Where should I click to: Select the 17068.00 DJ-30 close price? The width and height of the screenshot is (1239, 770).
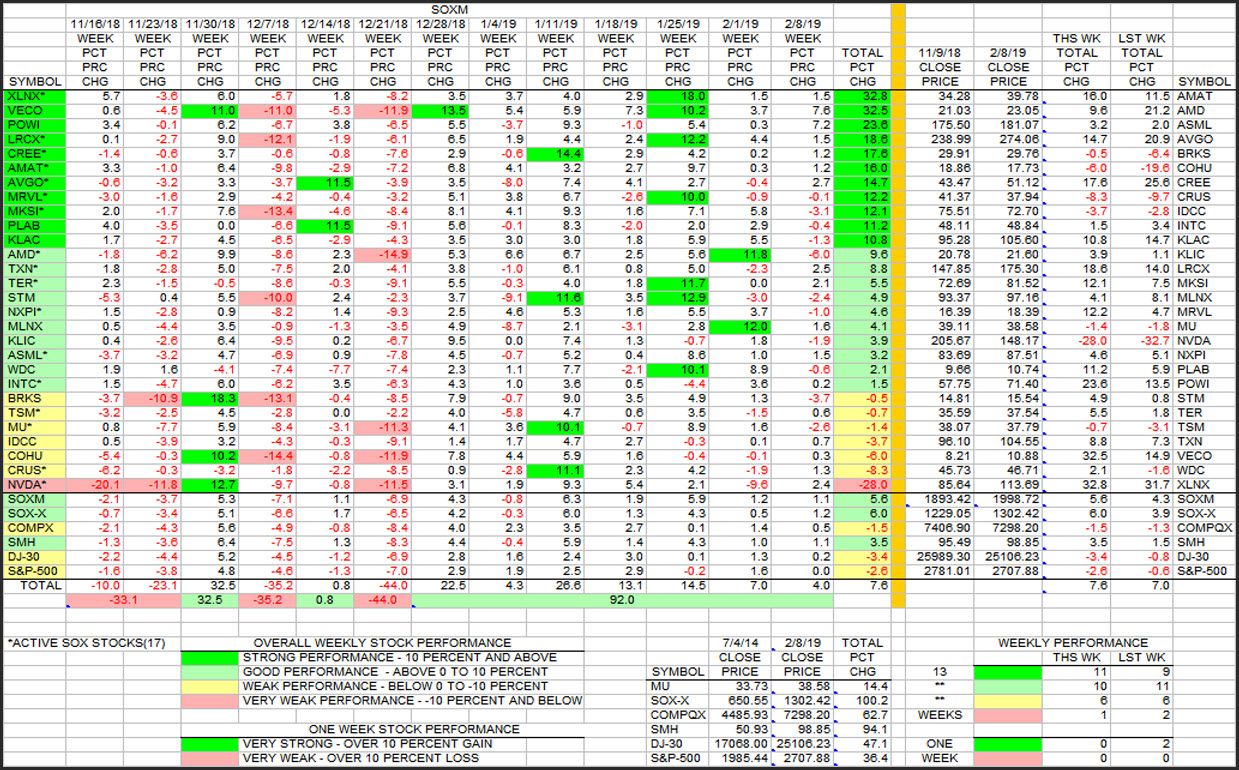(x=740, y=744)
